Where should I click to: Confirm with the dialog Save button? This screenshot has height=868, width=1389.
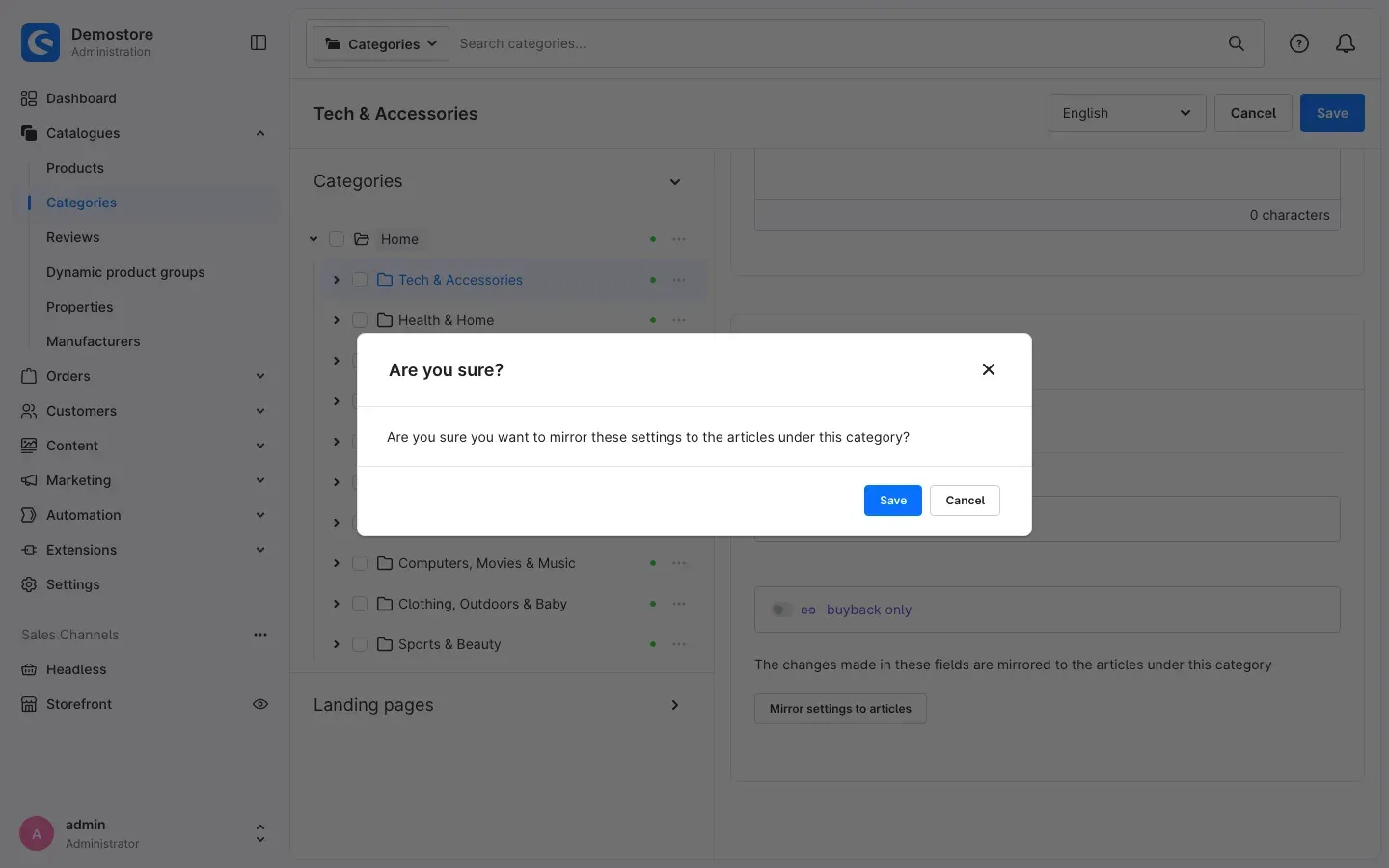[x=893, y=501]
